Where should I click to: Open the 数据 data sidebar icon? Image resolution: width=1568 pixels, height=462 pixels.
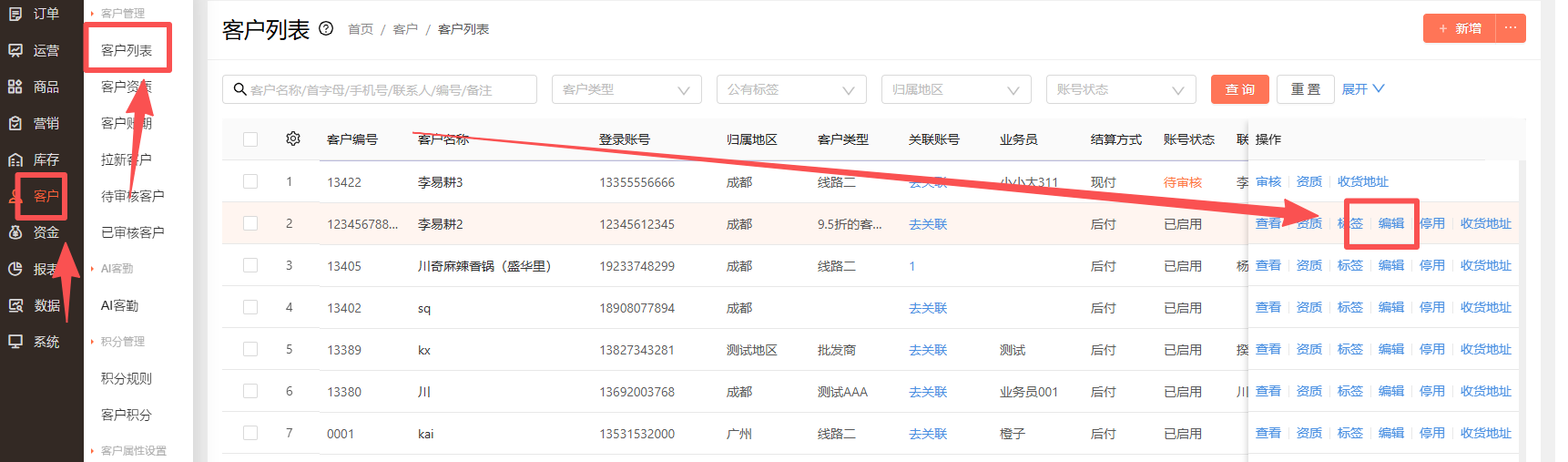pyautogui.click(x=15, y=305)
